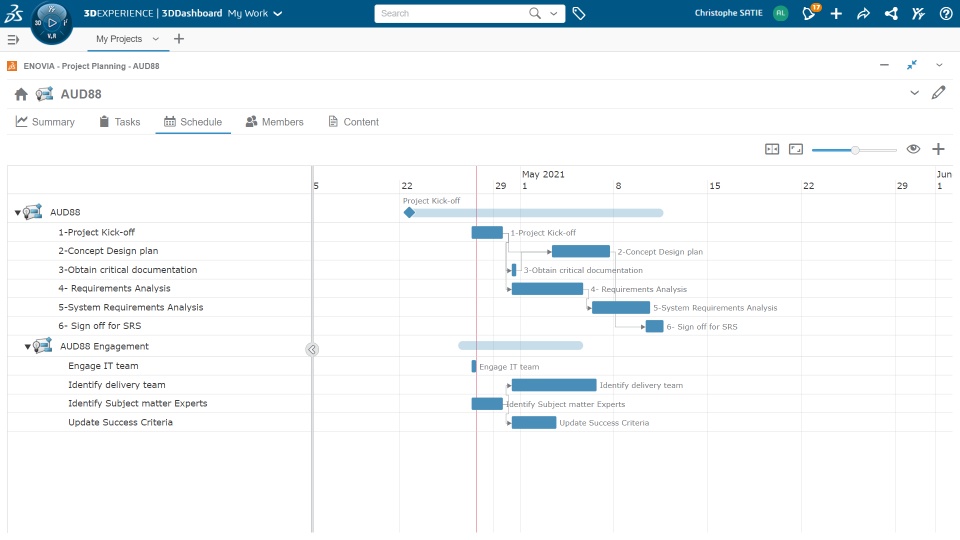Viewport: 960px width, 540px height.
Task: Click the AUD88 root row project icon
Action: [32, 212]
